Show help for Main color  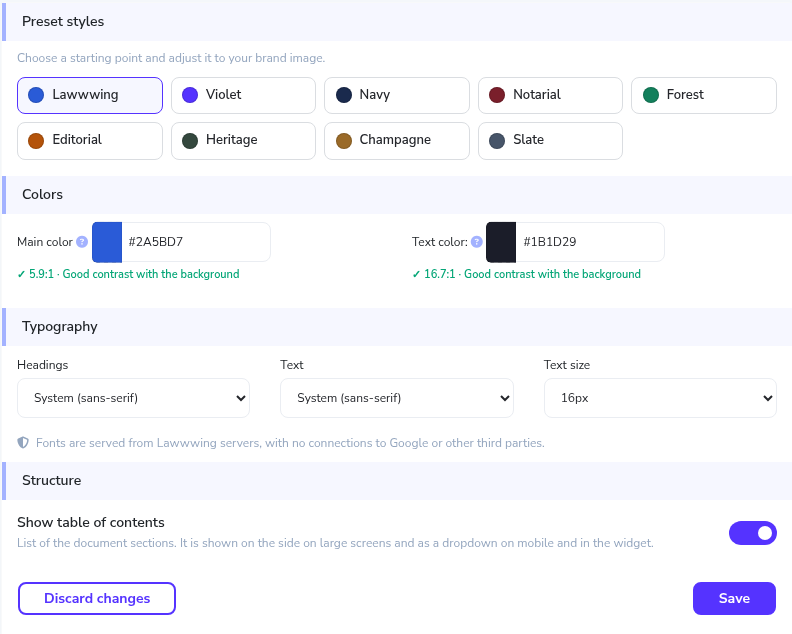point(82,242)
